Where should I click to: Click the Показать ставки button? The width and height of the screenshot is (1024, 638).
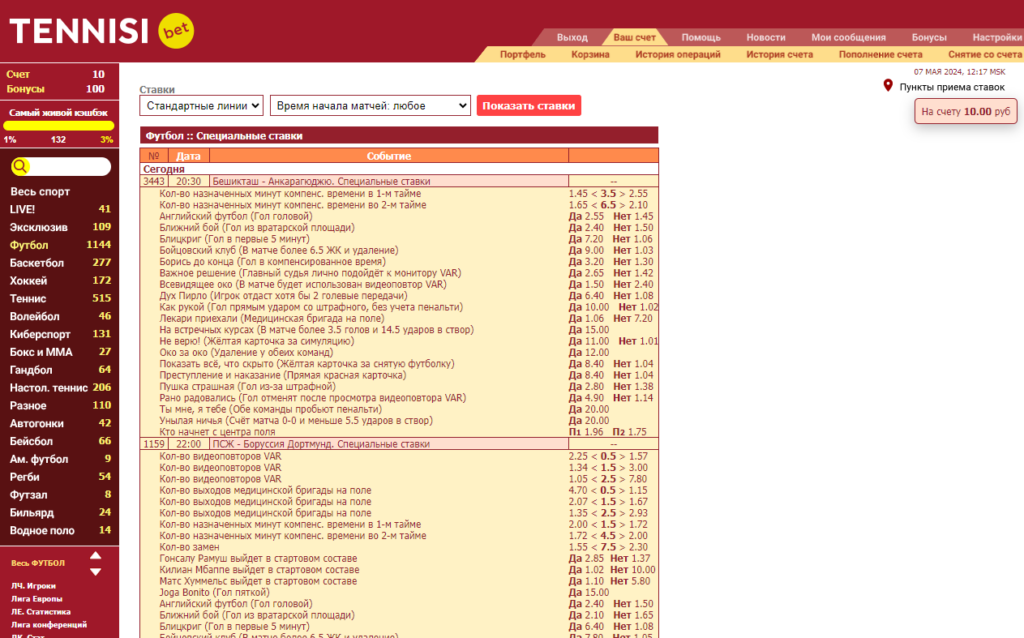pyautogui.click(x=528, y=106)
